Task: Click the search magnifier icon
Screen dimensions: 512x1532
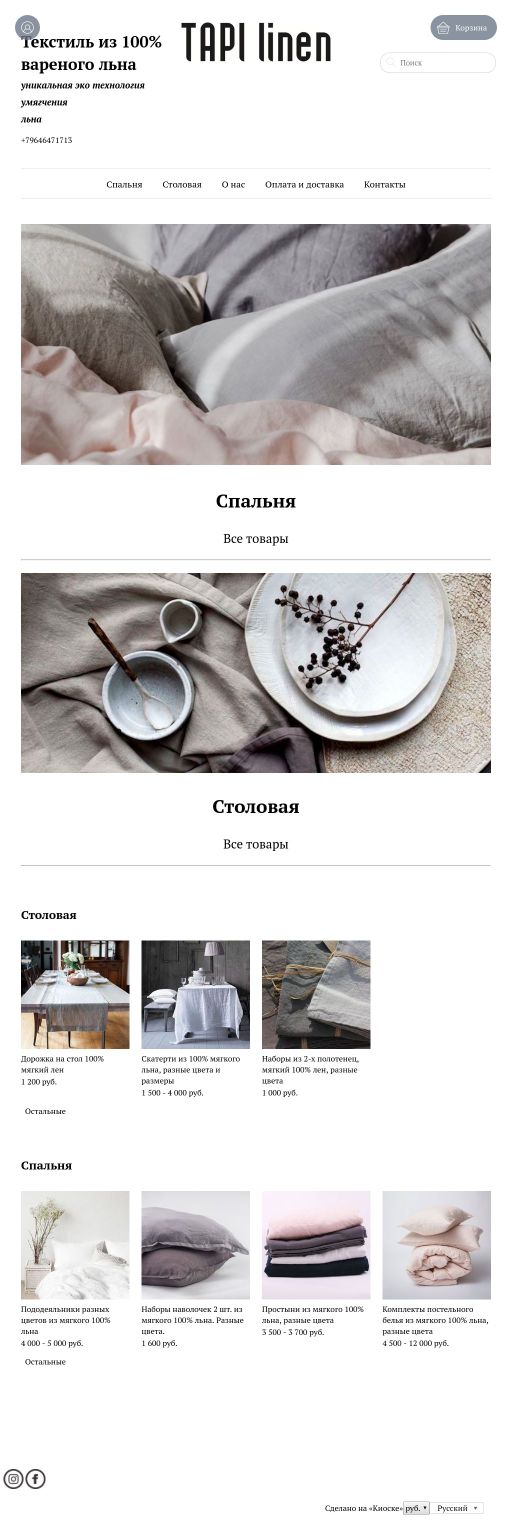Action: pos(391,63)
